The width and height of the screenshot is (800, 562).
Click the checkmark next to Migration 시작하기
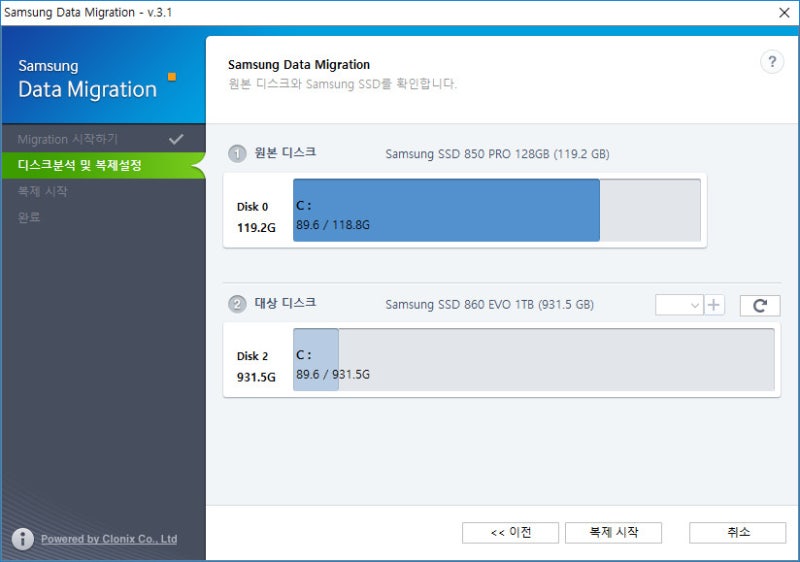[176, 139]
